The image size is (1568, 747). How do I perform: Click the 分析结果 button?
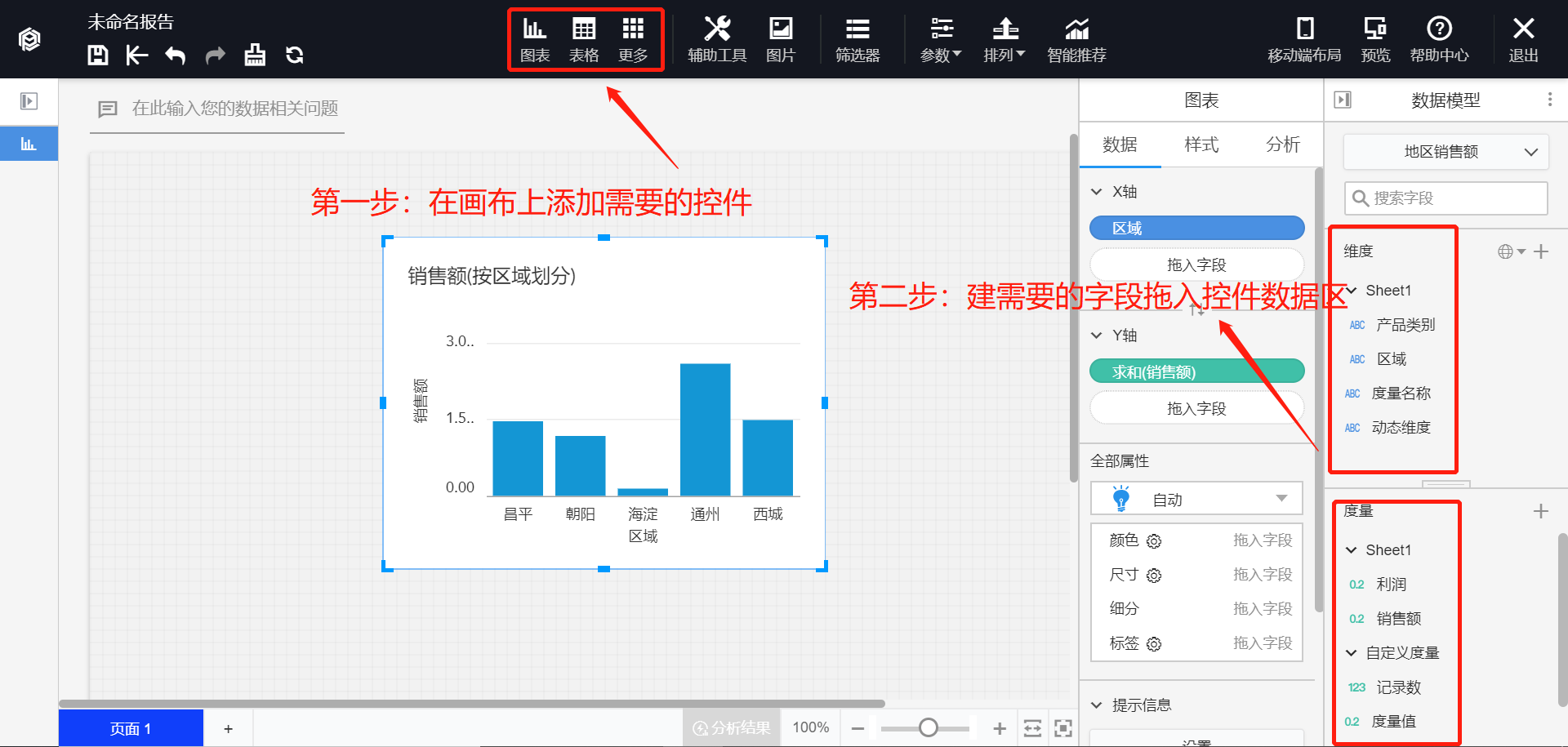732,728
